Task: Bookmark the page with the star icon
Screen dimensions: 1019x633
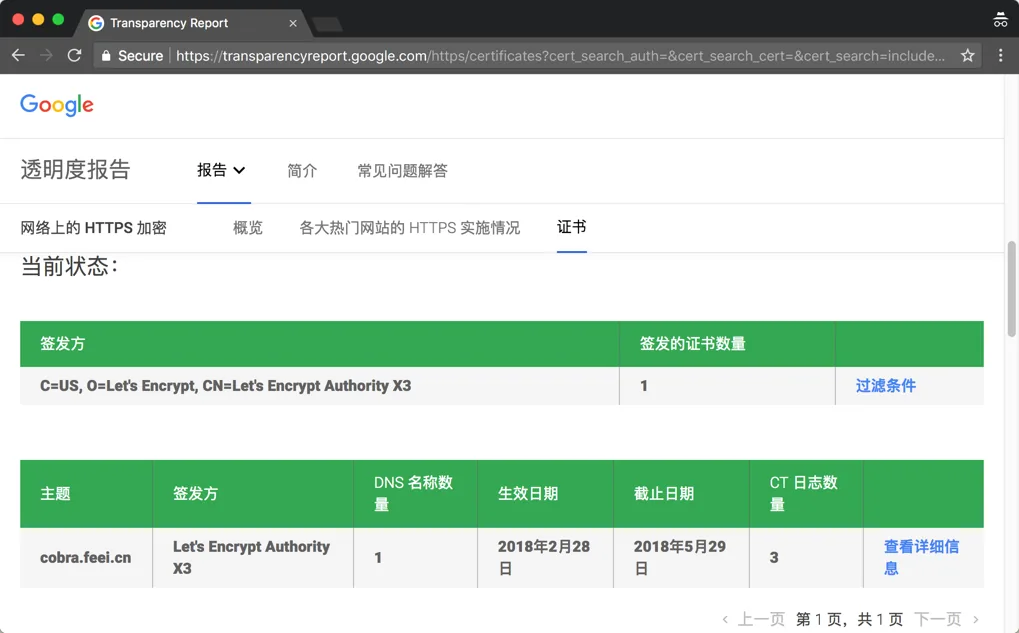Action: [968, 56]
